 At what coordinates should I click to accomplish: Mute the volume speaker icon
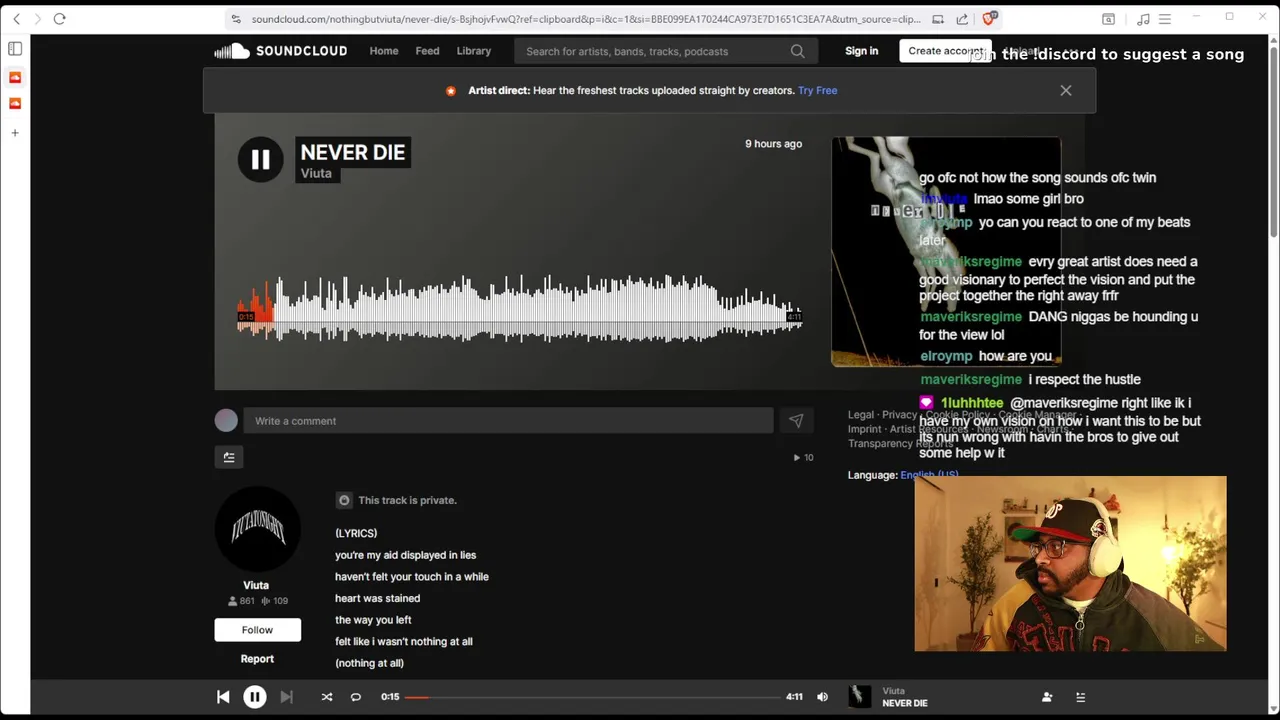point(822,697)
